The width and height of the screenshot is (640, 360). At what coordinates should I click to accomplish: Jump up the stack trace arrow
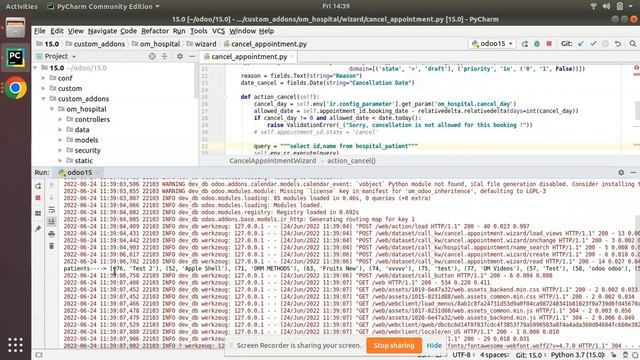coord(51,185)
